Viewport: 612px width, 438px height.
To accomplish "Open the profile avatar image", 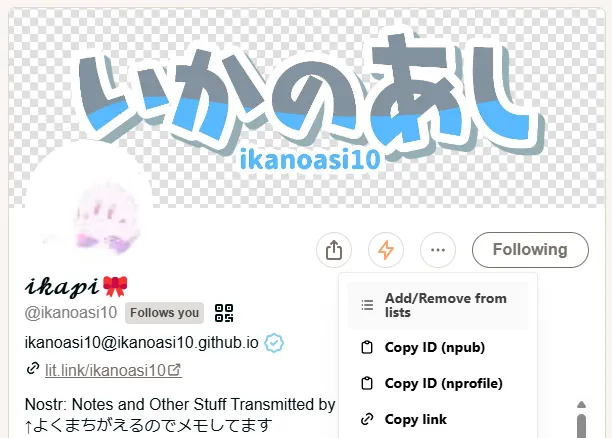I will 87,206.
